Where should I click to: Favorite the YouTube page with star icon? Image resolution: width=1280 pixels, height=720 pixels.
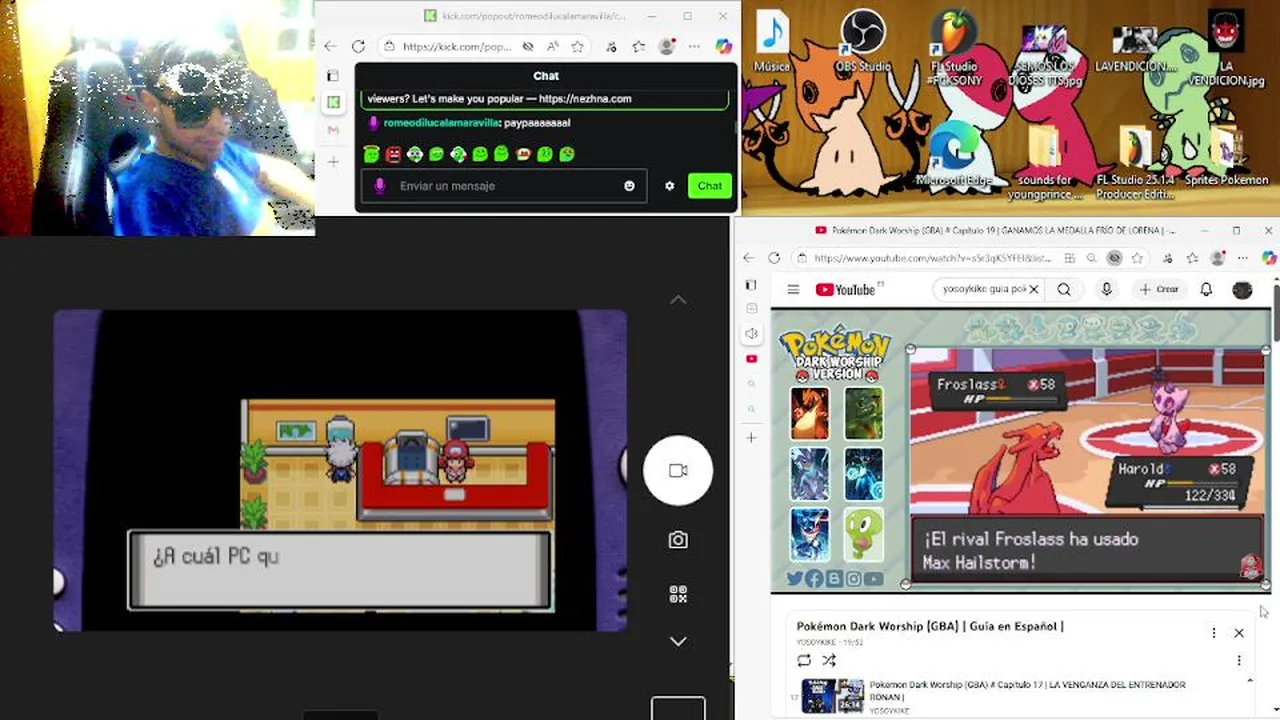pyautogui.click(x=1137, y=258)
